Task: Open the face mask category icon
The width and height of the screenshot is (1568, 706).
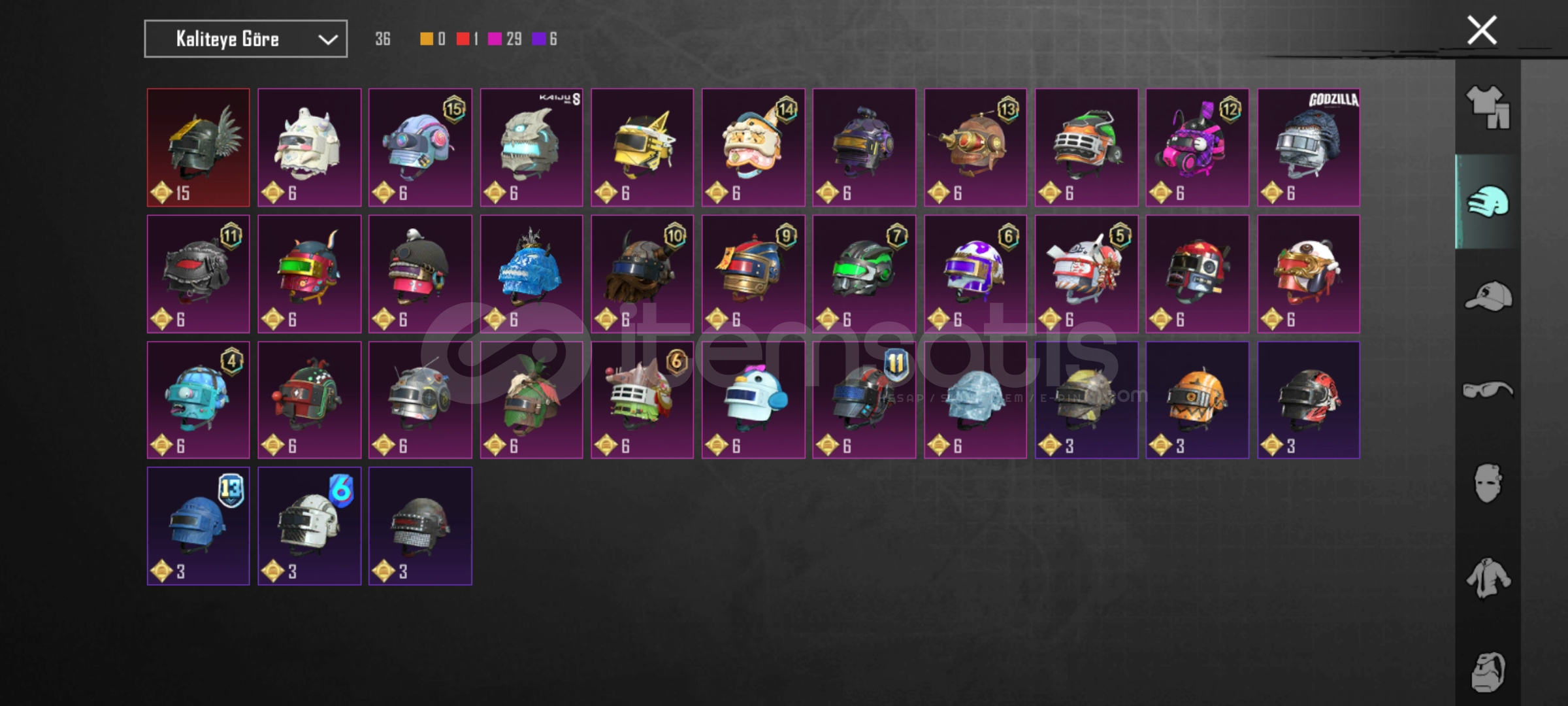Action: pyautogui.click(x=1488, y=483)
